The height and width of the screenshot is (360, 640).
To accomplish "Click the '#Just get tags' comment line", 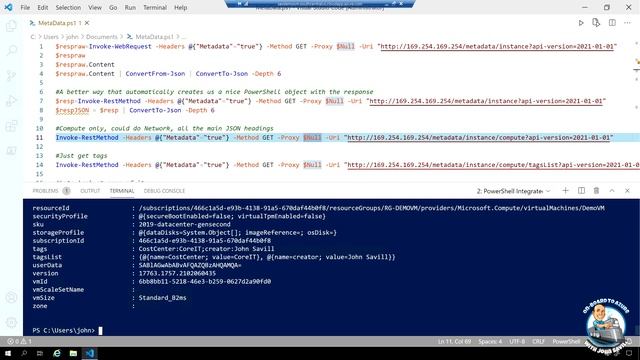I will point(81,156).
